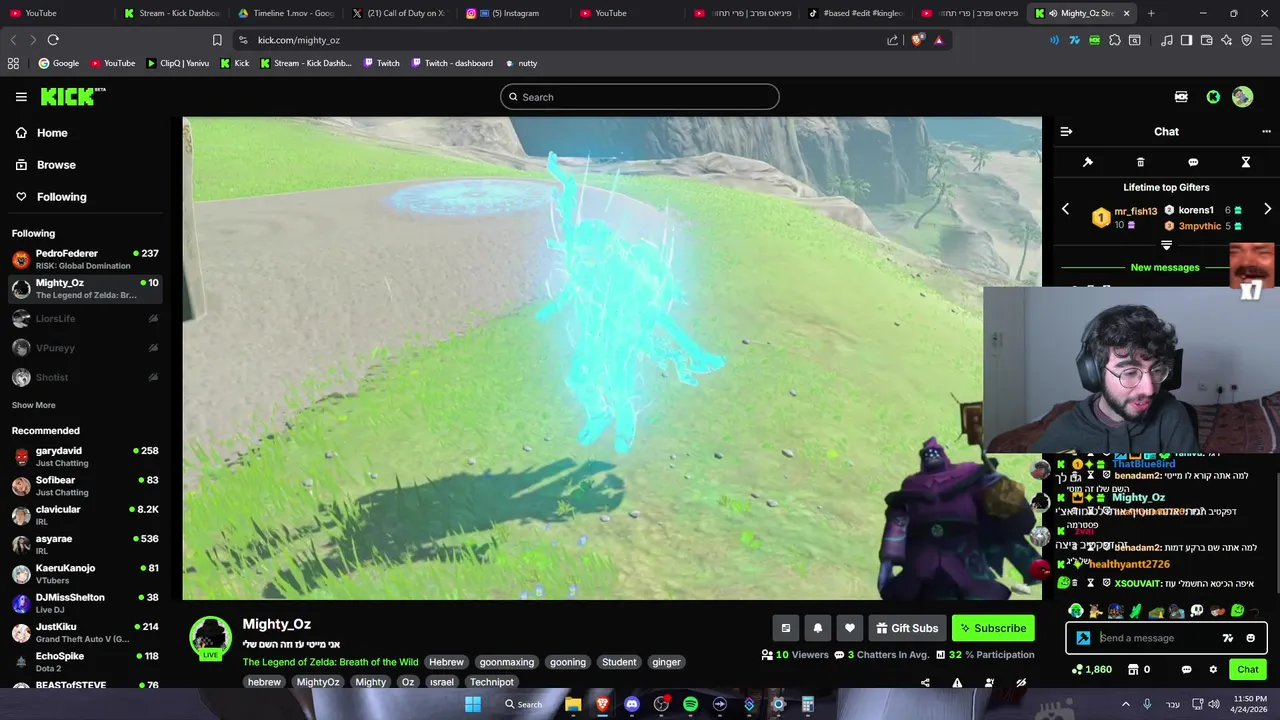Click the Brave Shields lion icon
The image size is (1280, 720).
[917, 40]
